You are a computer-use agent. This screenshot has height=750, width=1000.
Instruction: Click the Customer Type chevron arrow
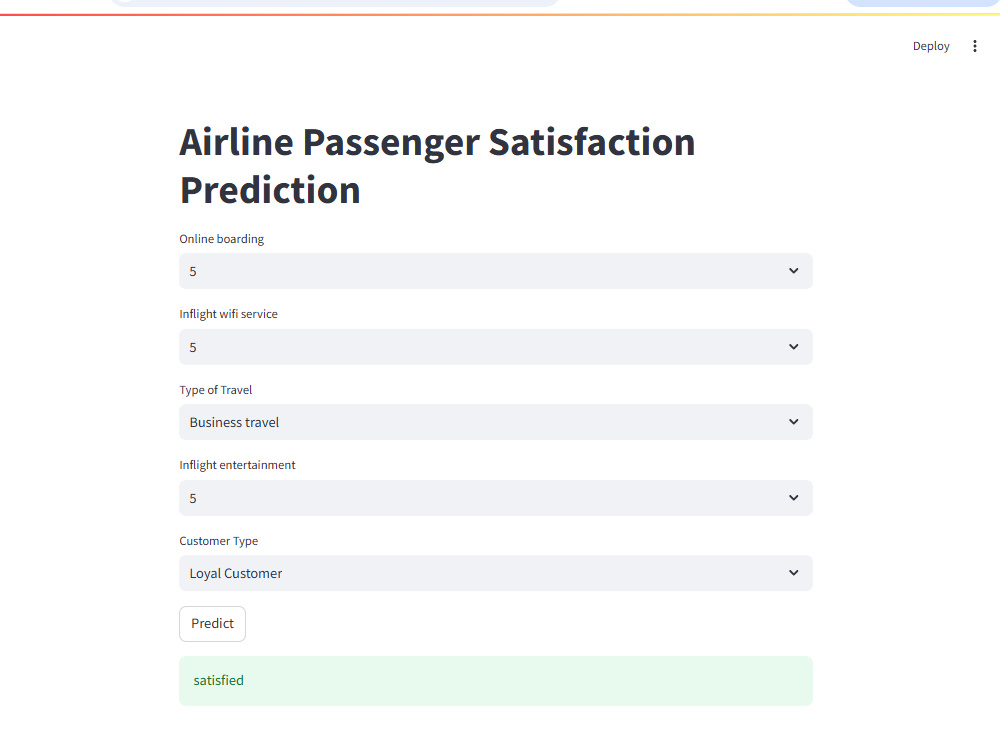click(x=793, y=573)
